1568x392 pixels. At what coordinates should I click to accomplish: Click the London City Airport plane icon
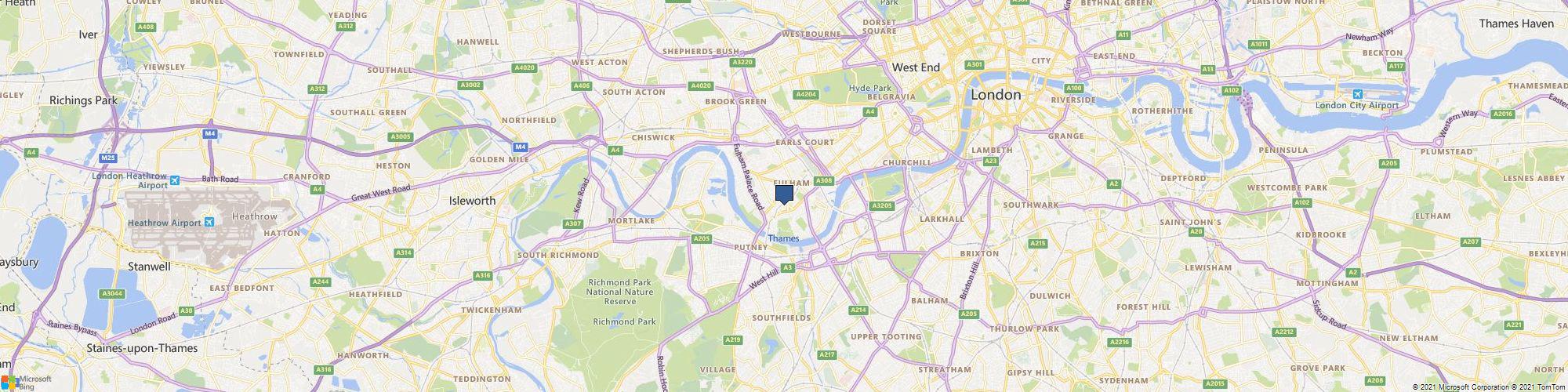click(x=1356, y=95)
